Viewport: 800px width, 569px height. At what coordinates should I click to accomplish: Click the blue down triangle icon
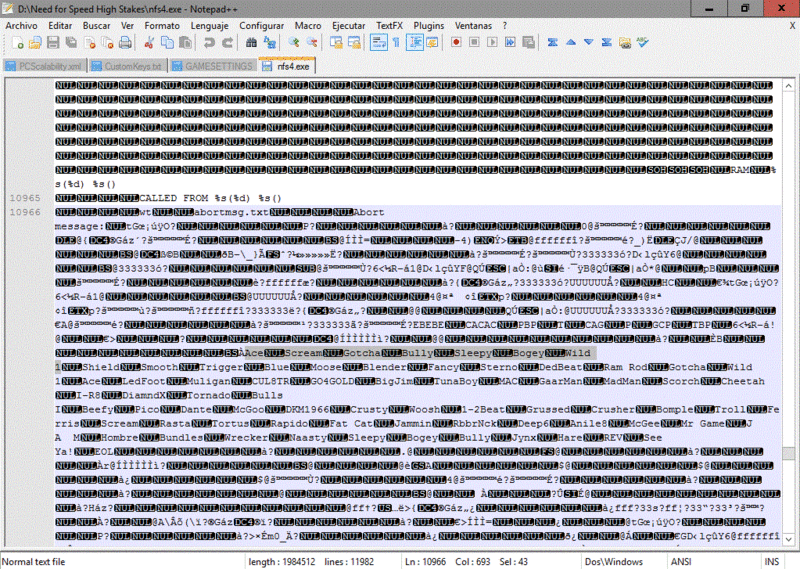click(x=589, y=43)
